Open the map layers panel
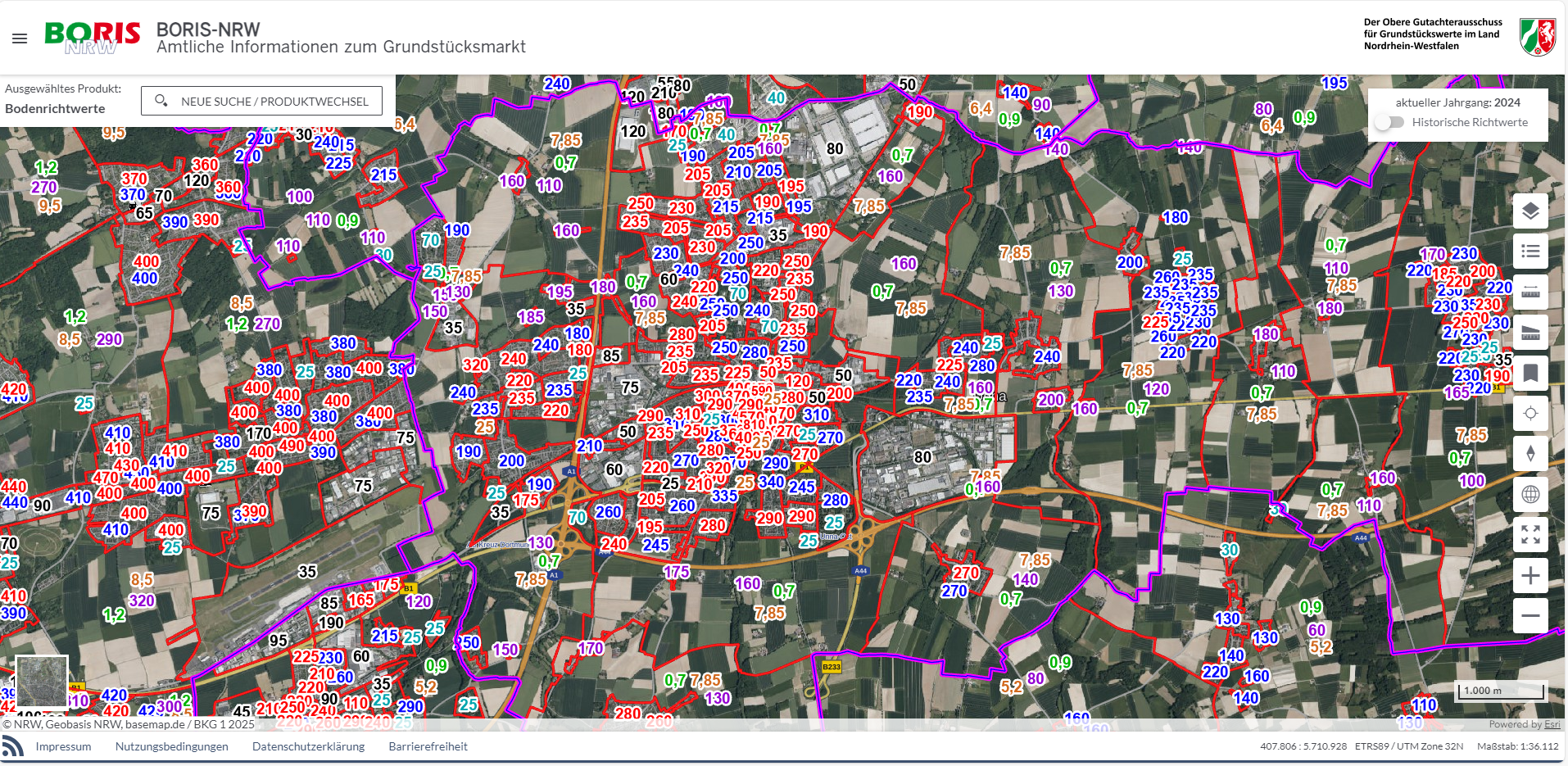The image size is (1568, 766). 1529,211
